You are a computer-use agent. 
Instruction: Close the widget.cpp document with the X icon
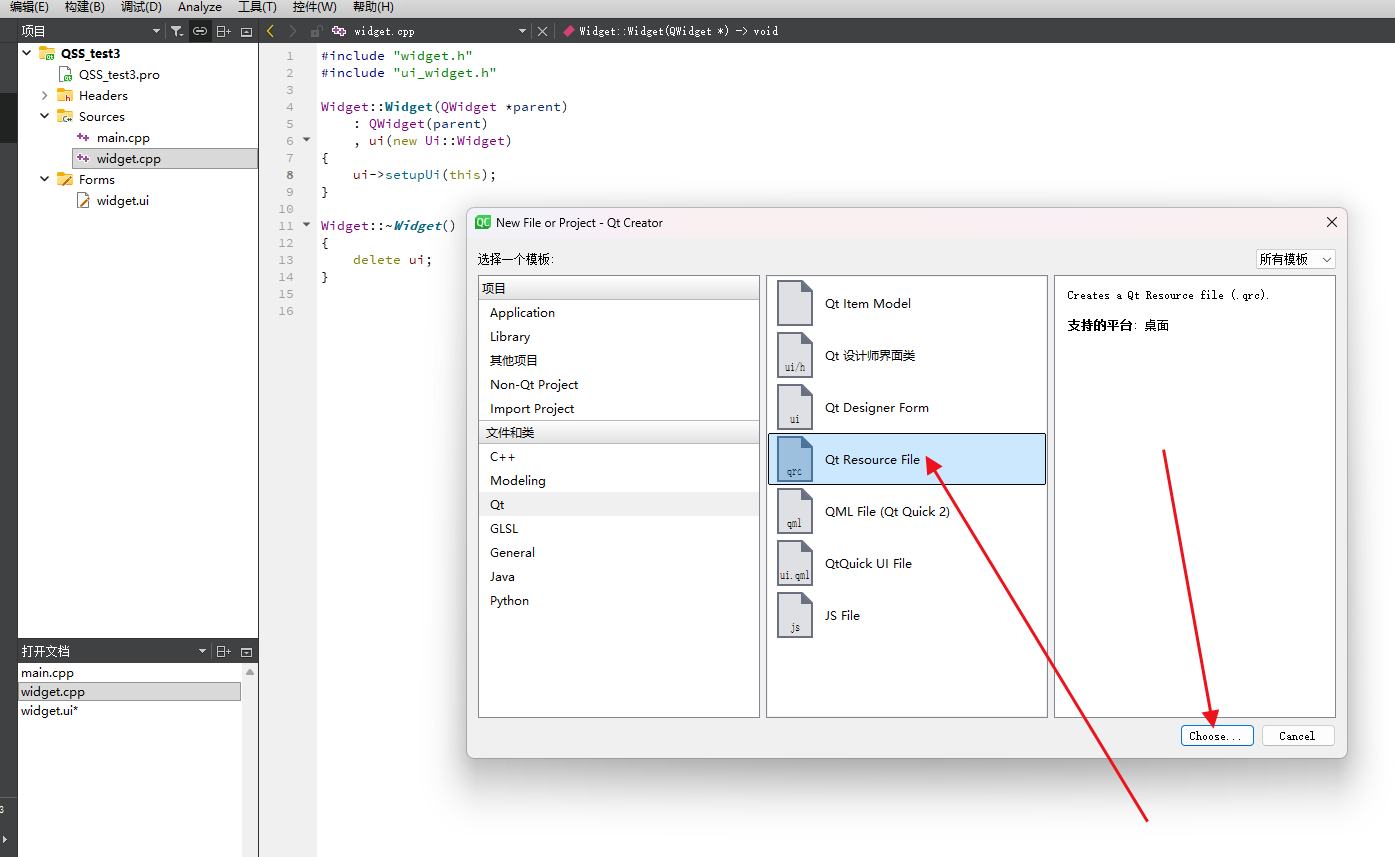[543, 31]
